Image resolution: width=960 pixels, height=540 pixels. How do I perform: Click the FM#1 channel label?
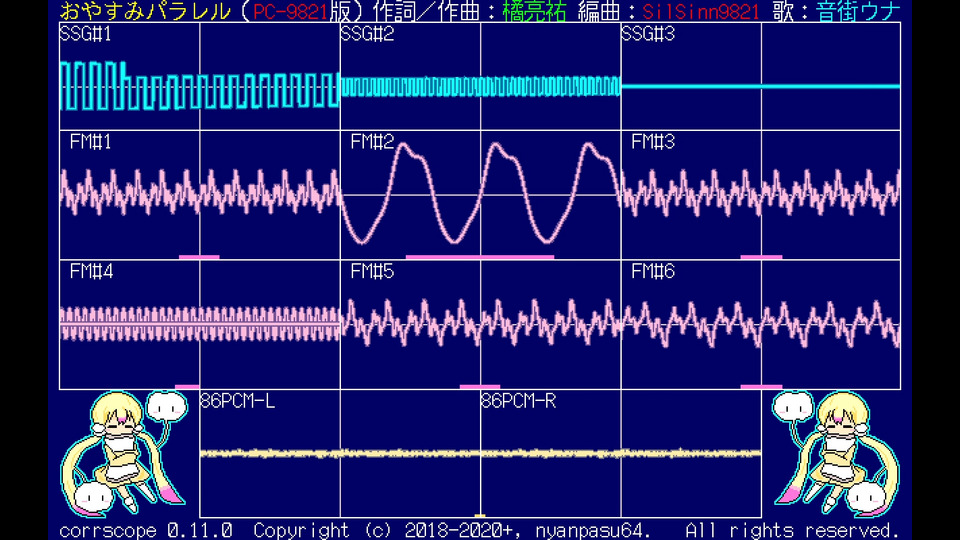tap(91, 142)
